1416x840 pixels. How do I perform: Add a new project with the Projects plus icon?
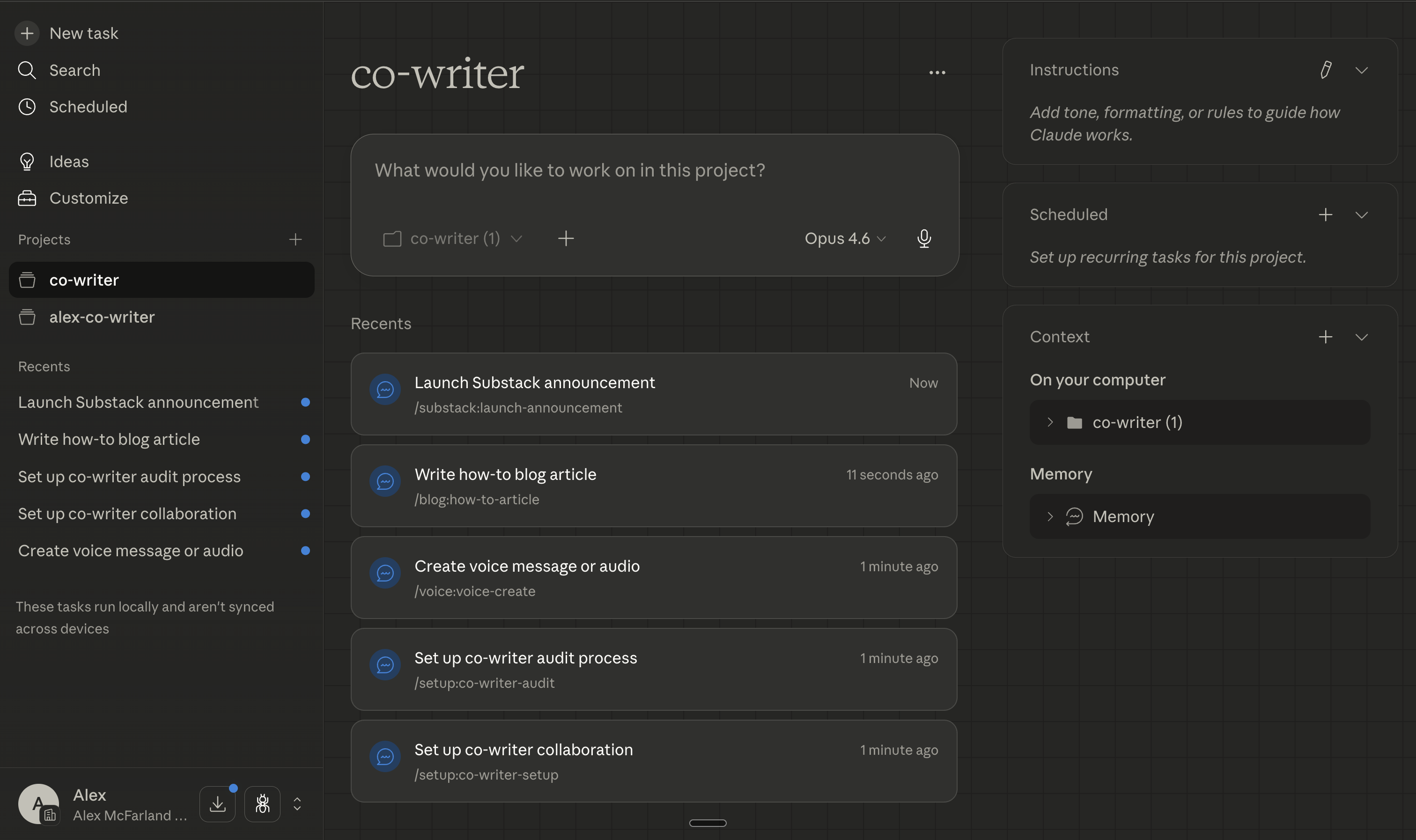296,239
